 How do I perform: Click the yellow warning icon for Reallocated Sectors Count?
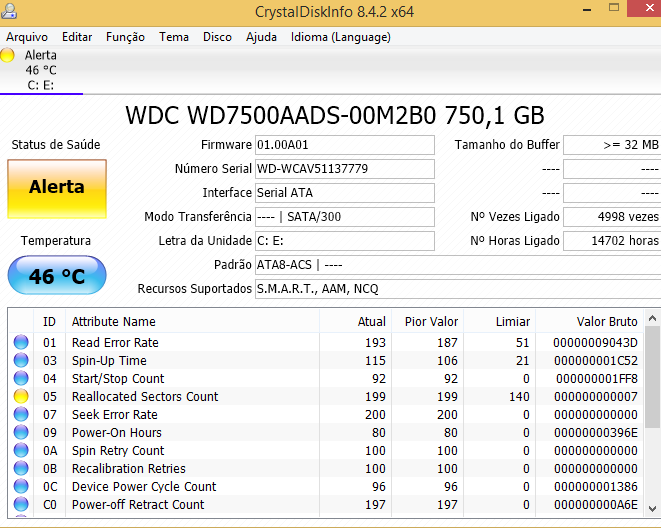tap(21, 397)
